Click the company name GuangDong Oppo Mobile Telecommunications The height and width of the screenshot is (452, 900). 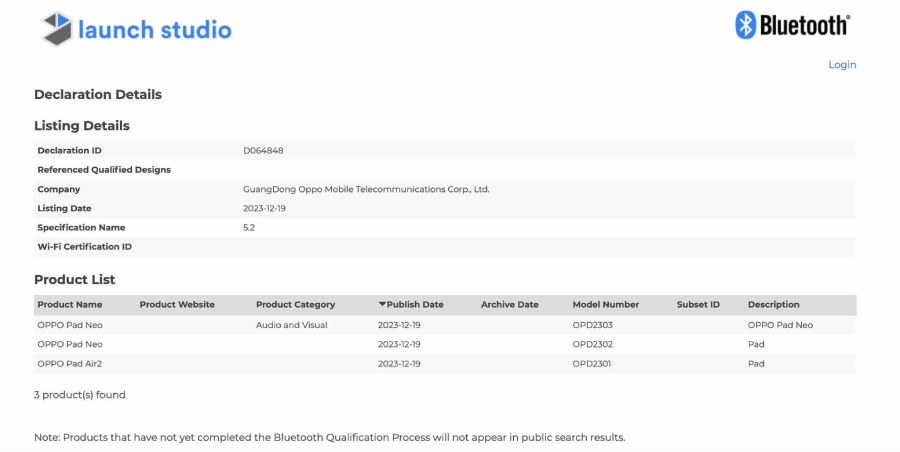(x=366, y=189)
